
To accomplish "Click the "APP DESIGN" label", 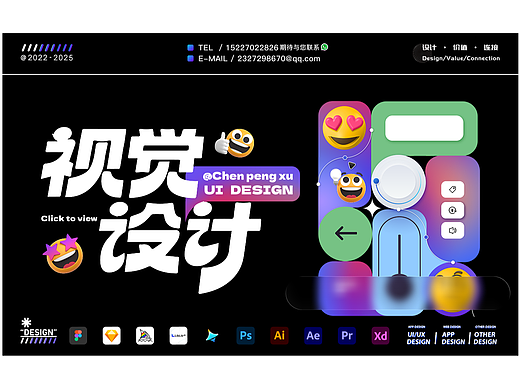I will (453, 338).
